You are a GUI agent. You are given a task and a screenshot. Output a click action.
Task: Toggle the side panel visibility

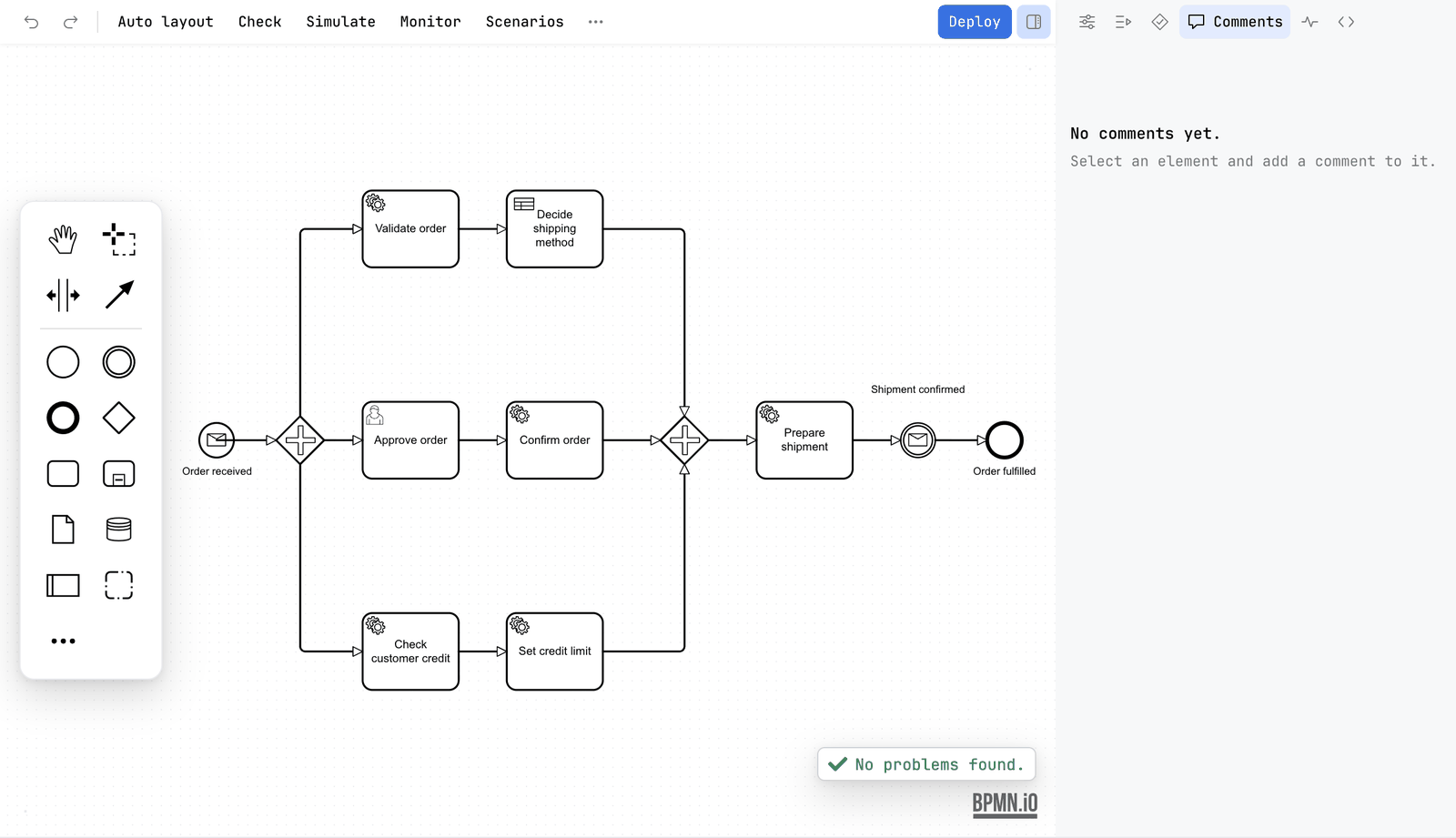point(1034,22)
